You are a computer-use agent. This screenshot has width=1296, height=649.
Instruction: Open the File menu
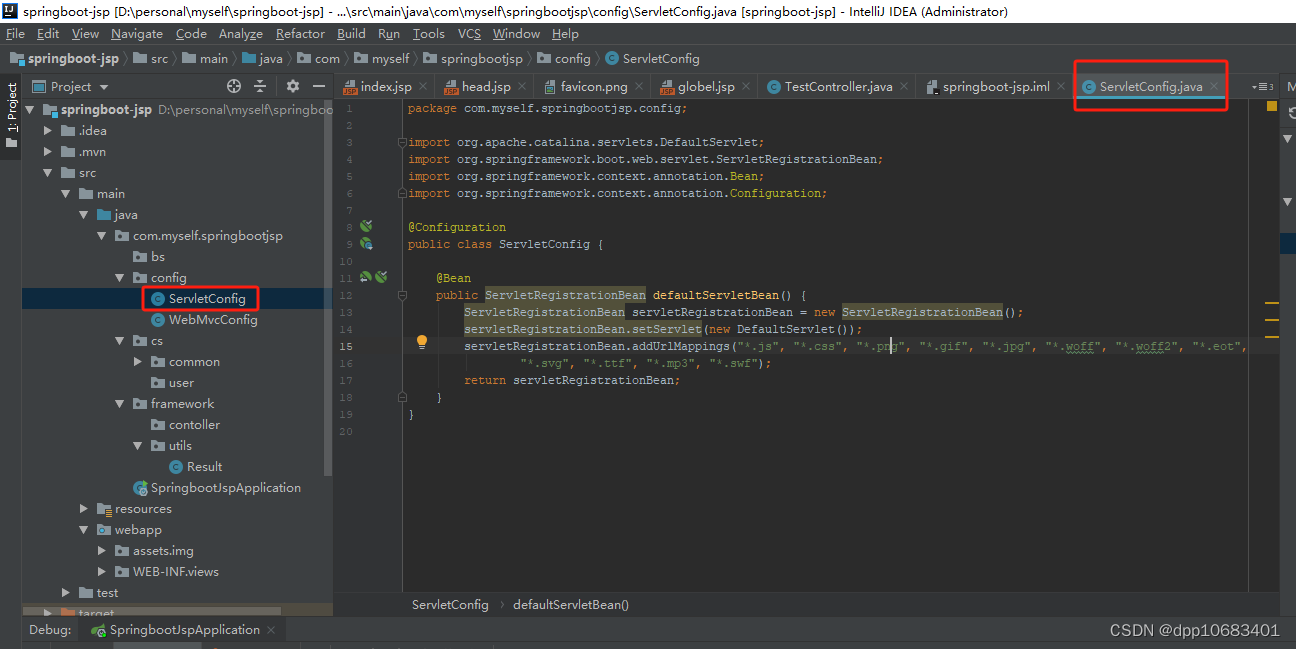point(15,33)
